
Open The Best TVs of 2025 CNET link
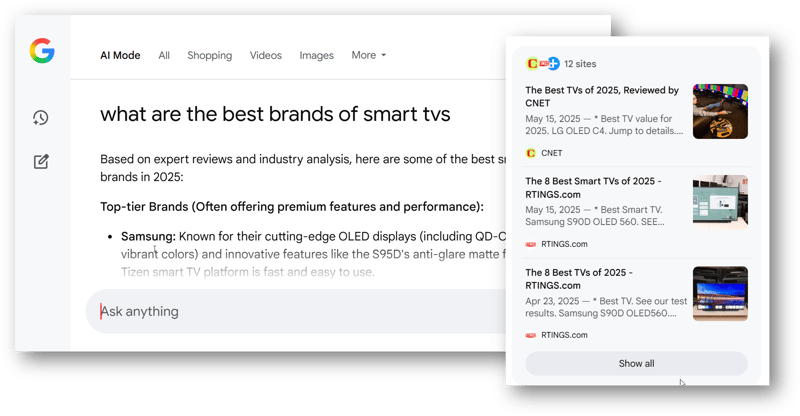[x=602, y=96]
